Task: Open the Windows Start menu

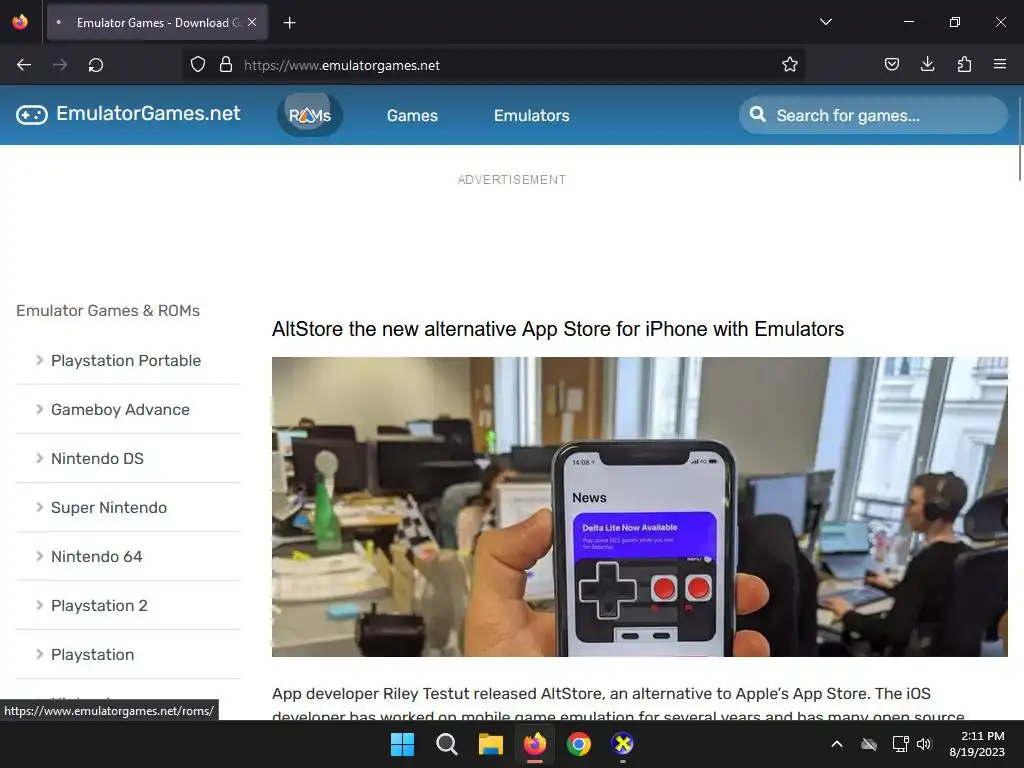Action: (402, 744)
